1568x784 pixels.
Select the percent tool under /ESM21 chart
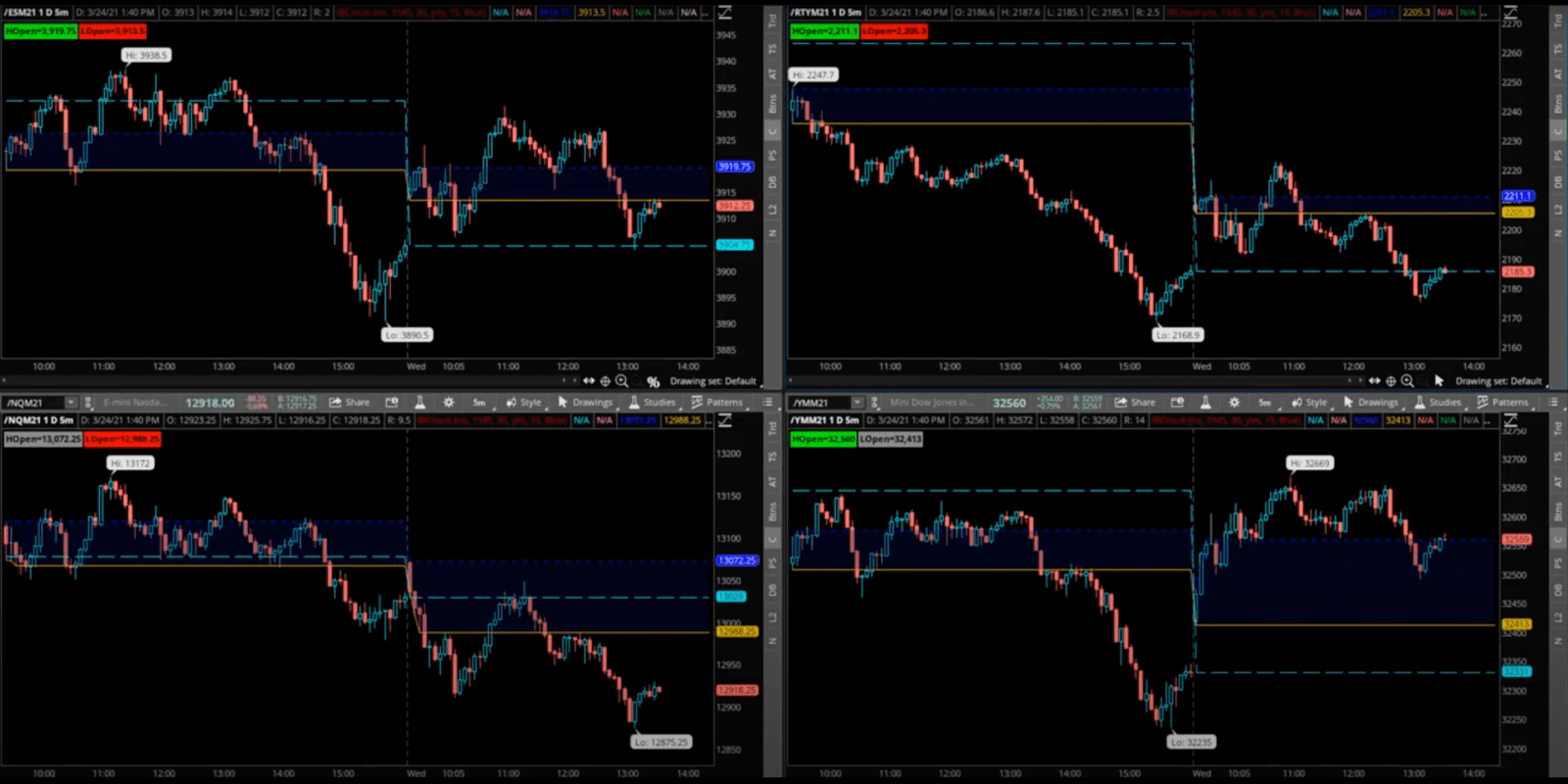[653, 381]
